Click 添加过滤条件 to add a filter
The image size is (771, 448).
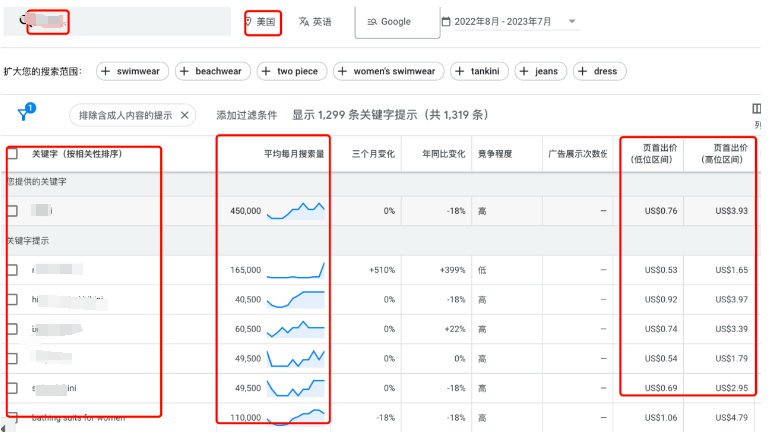[246, 115]
